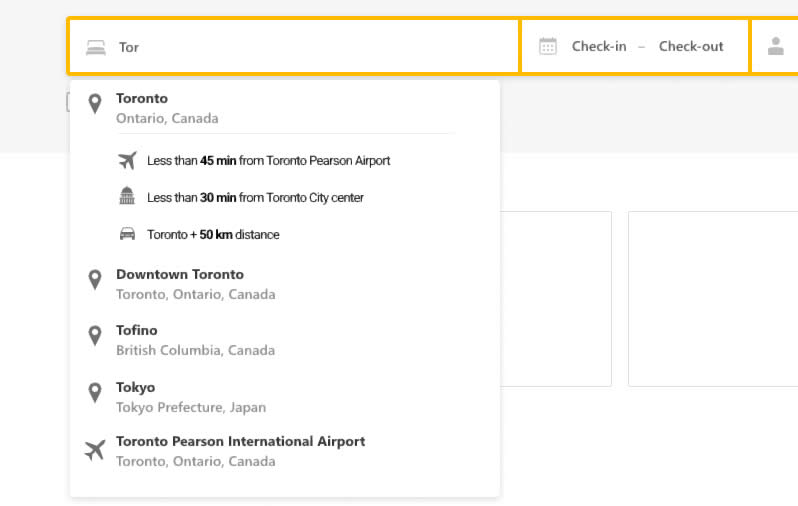Select Toronto + 50 km distance option

213,235
